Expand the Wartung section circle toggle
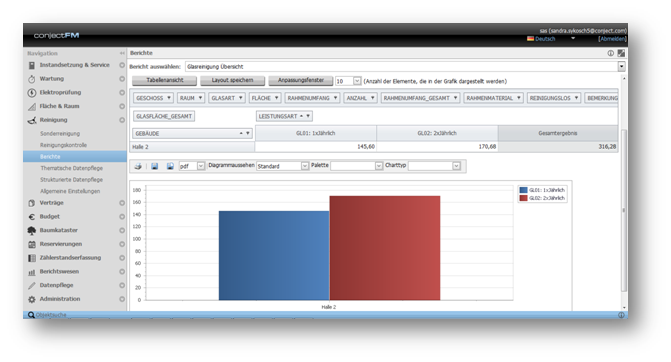 click(122, 79)
